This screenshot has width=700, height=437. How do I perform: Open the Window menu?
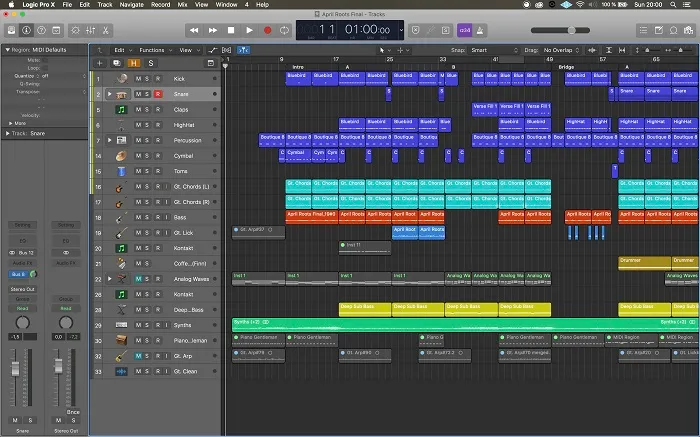[x=226, y=4]
